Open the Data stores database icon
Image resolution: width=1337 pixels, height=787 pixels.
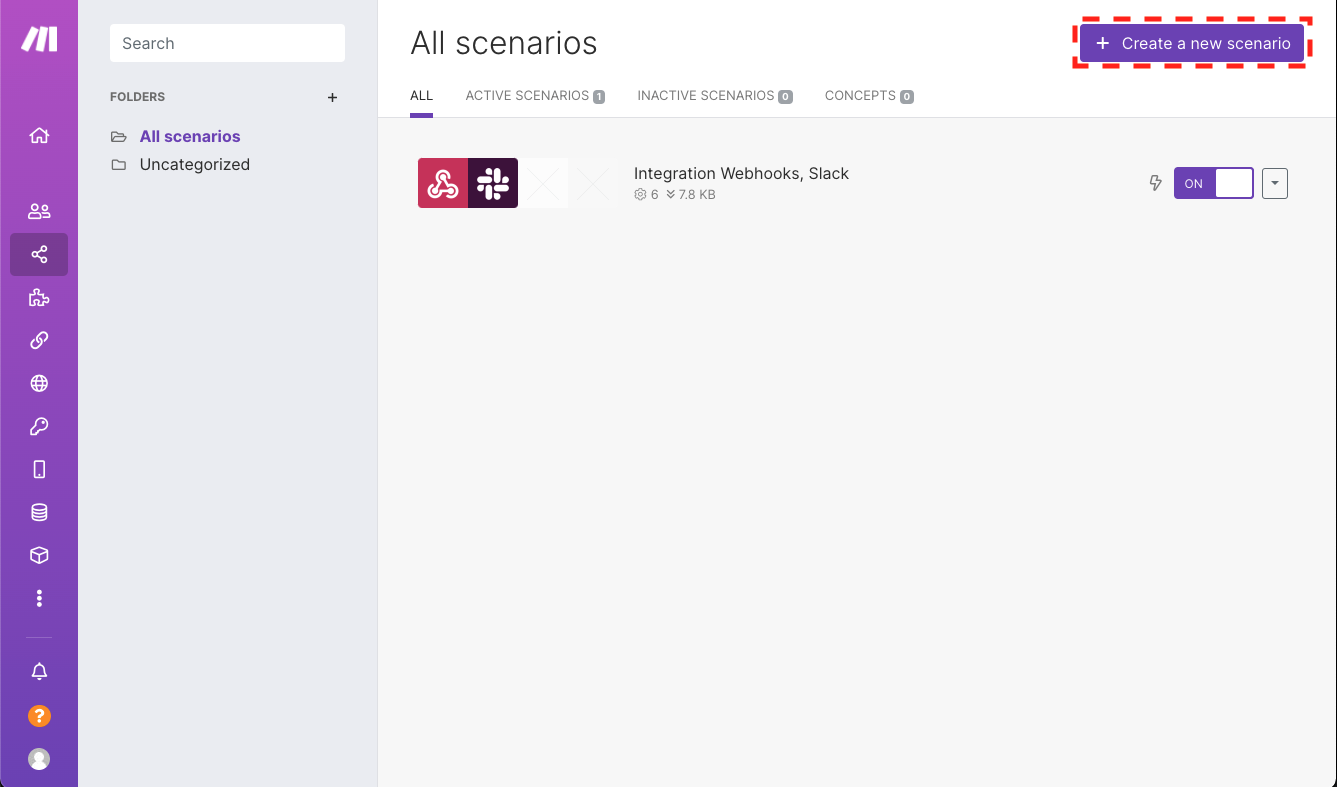coord(39,512)
